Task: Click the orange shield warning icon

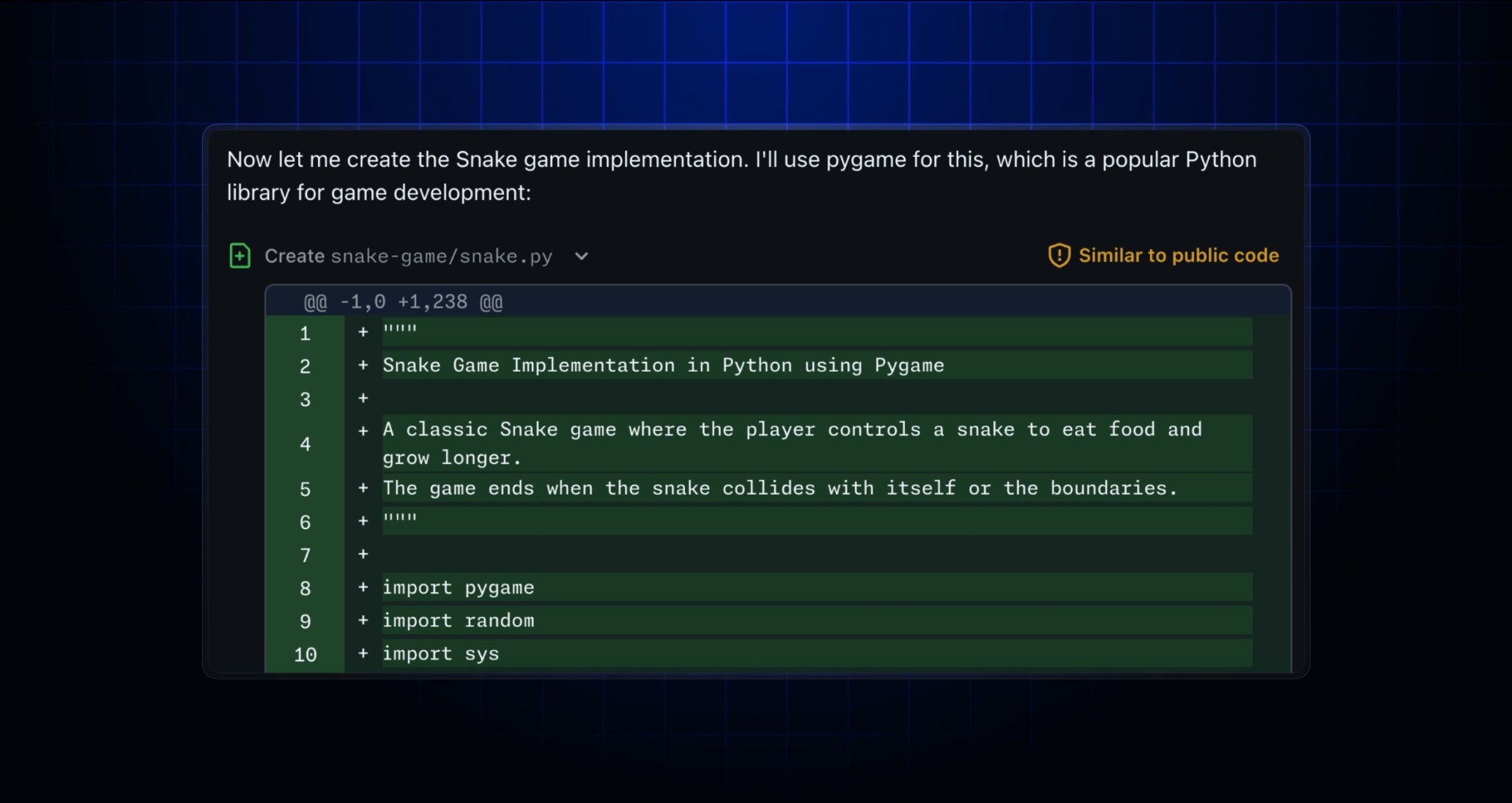Action: point(1059,256)
